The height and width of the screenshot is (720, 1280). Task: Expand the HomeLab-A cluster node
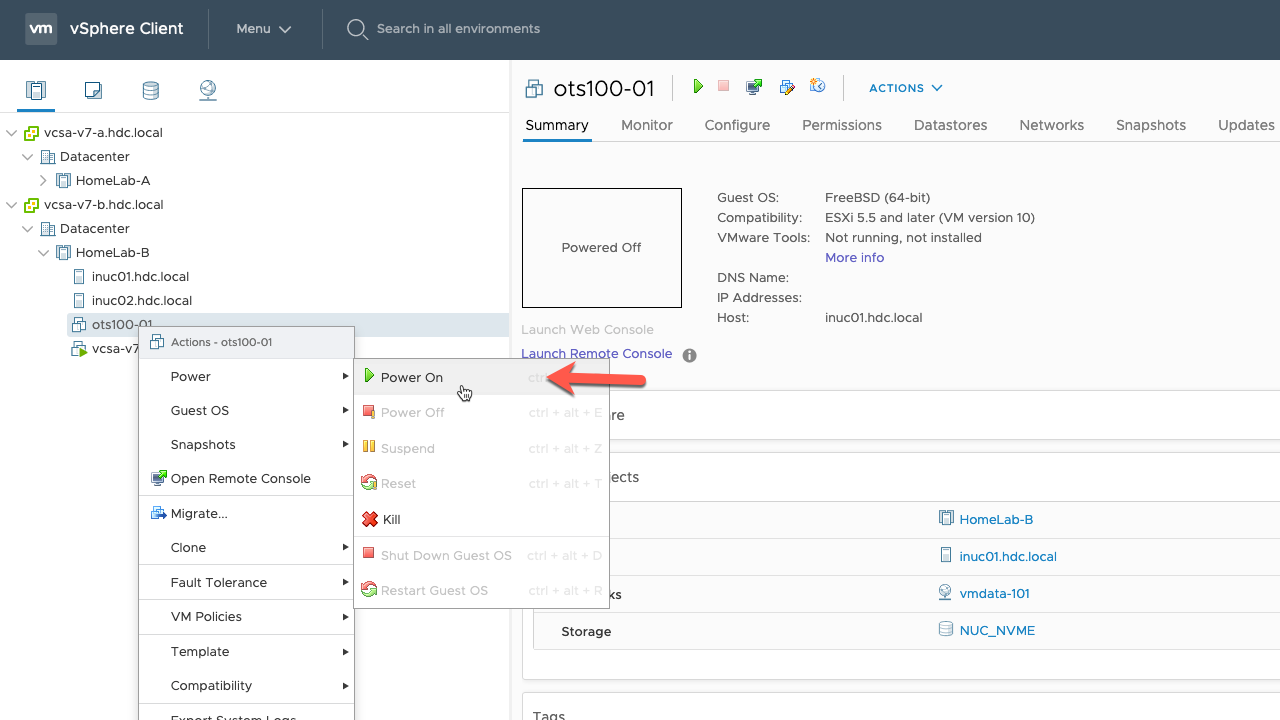click(43, 181)
